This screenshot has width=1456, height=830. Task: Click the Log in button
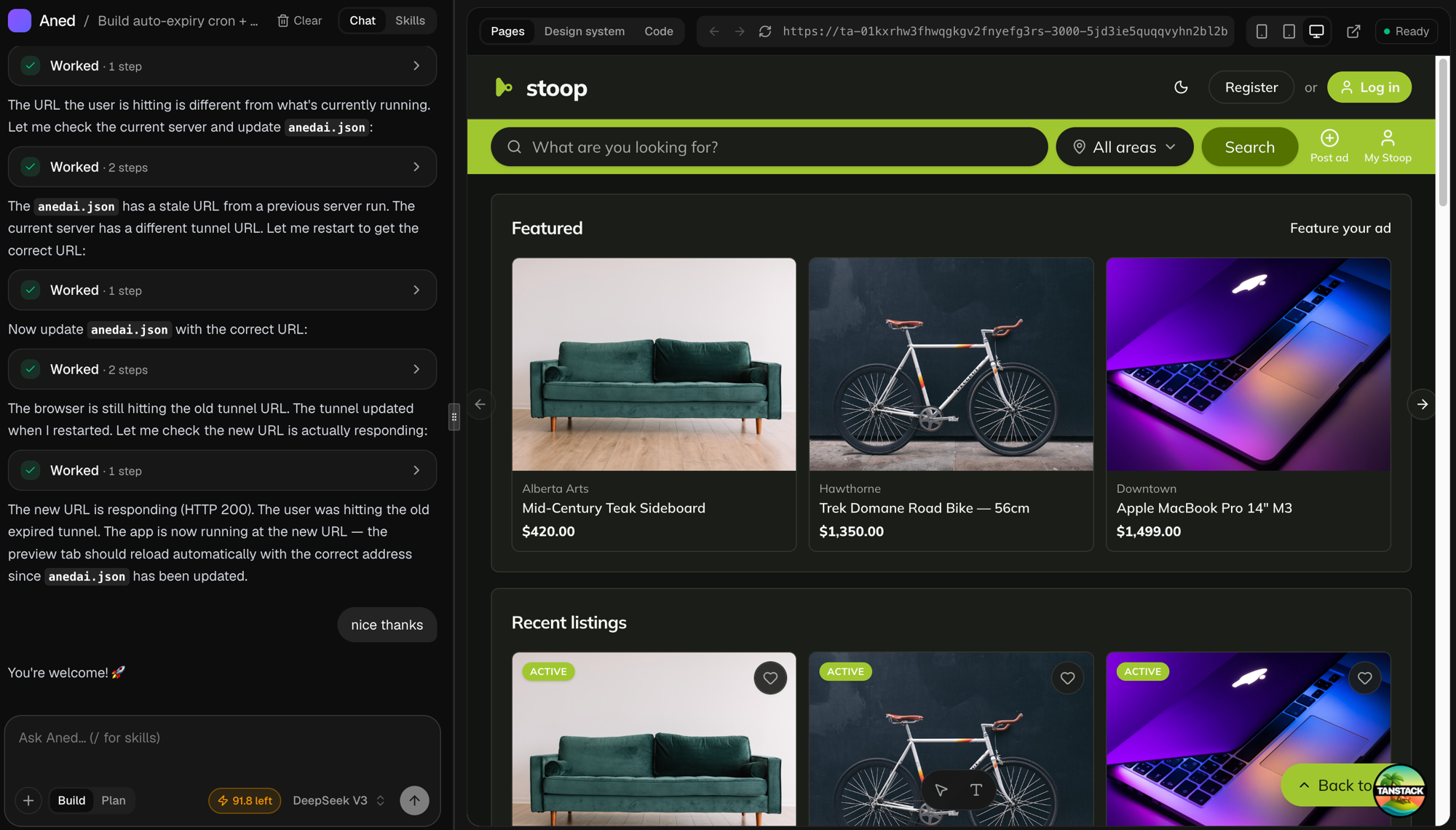[1369, 87]
